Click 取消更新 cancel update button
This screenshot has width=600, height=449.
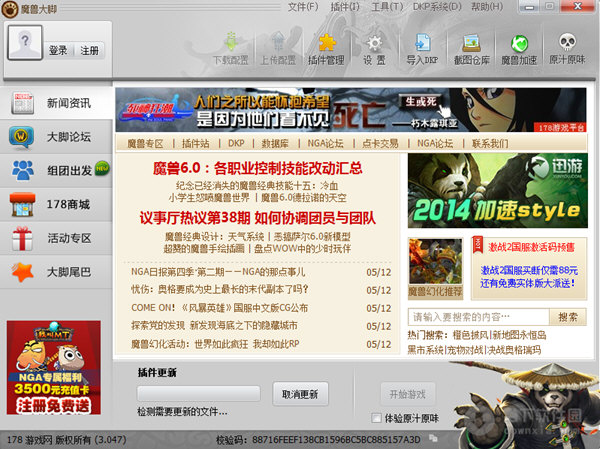pos(300,394)
